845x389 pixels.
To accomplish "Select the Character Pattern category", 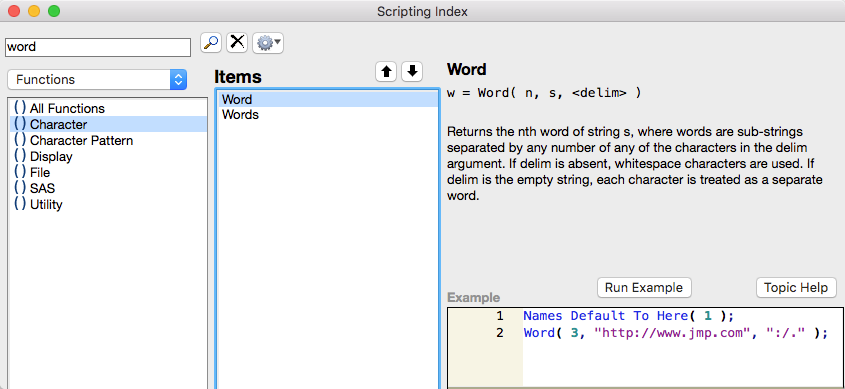I will (108, 141).
